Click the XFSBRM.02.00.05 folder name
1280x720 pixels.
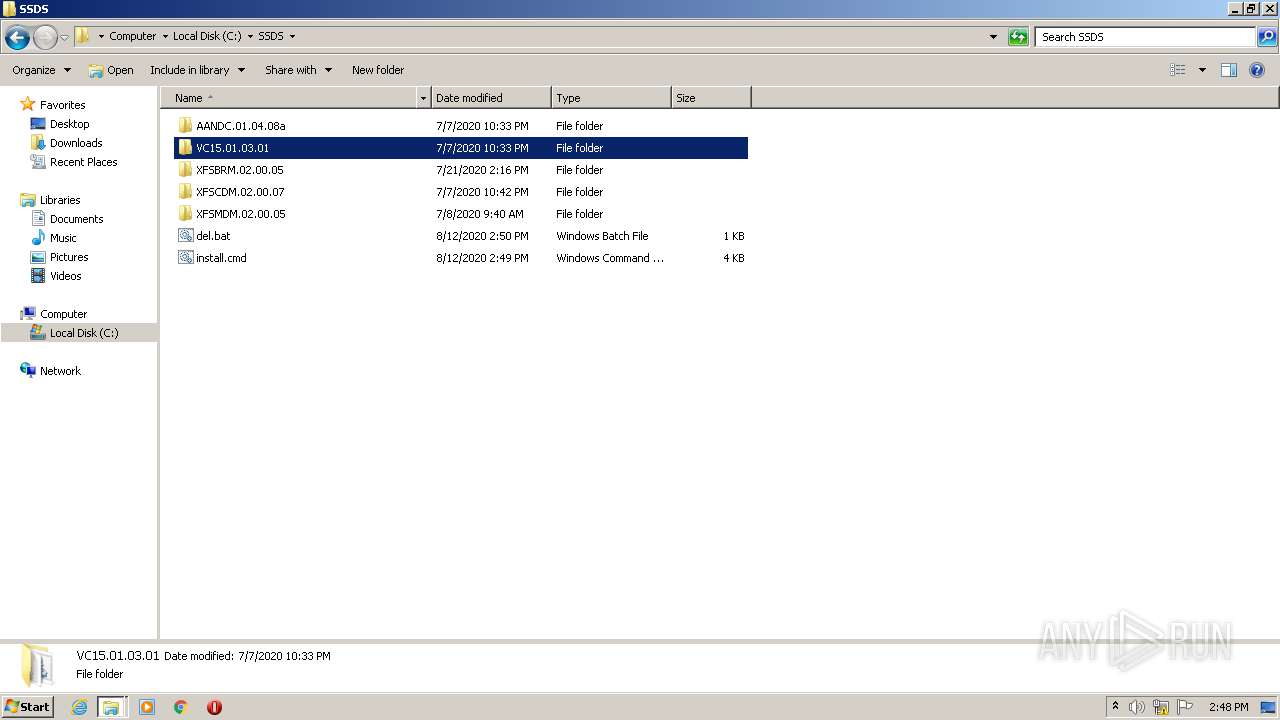click(240, 170)
